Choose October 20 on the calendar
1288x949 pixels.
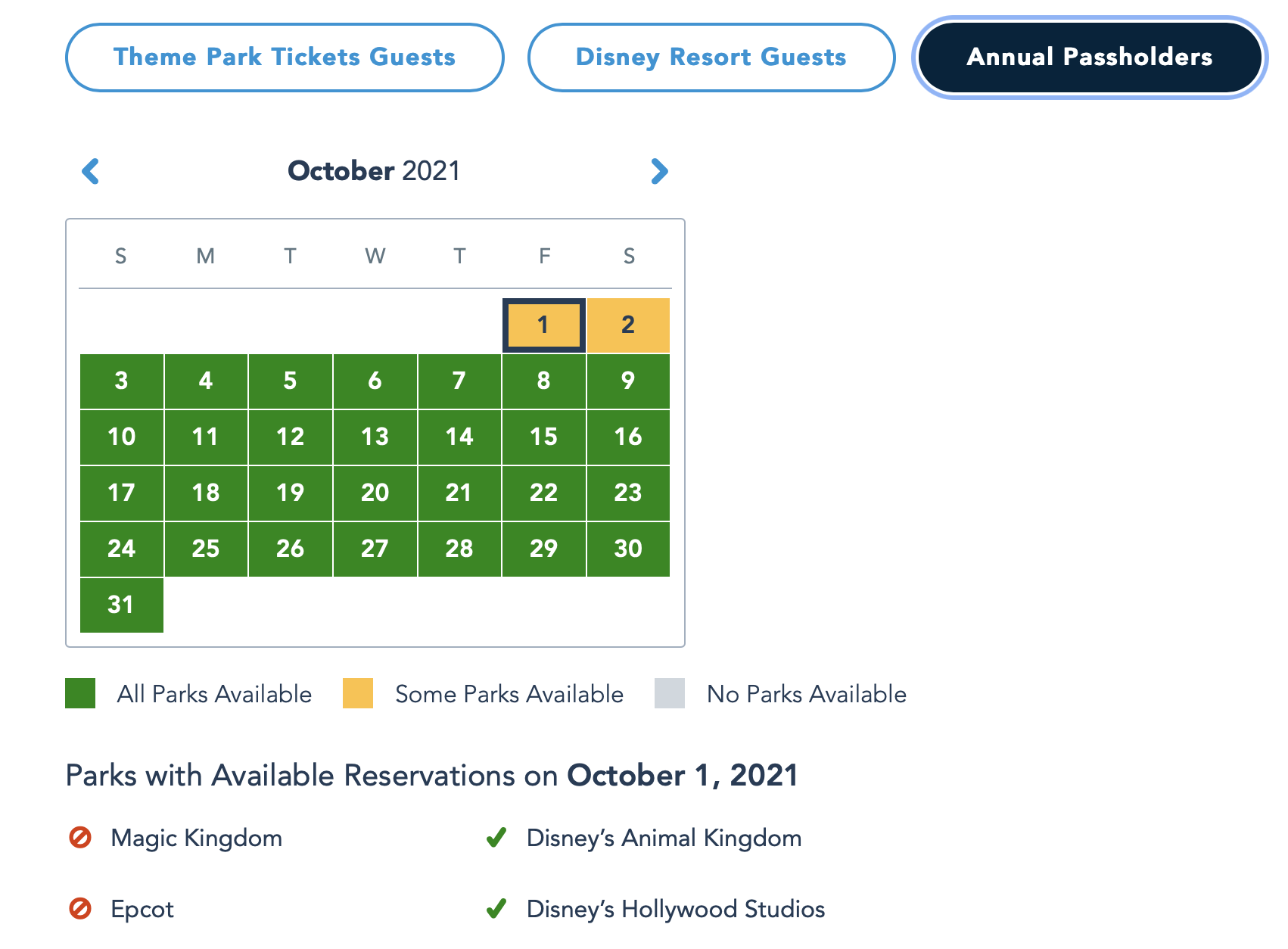[375, 493]
